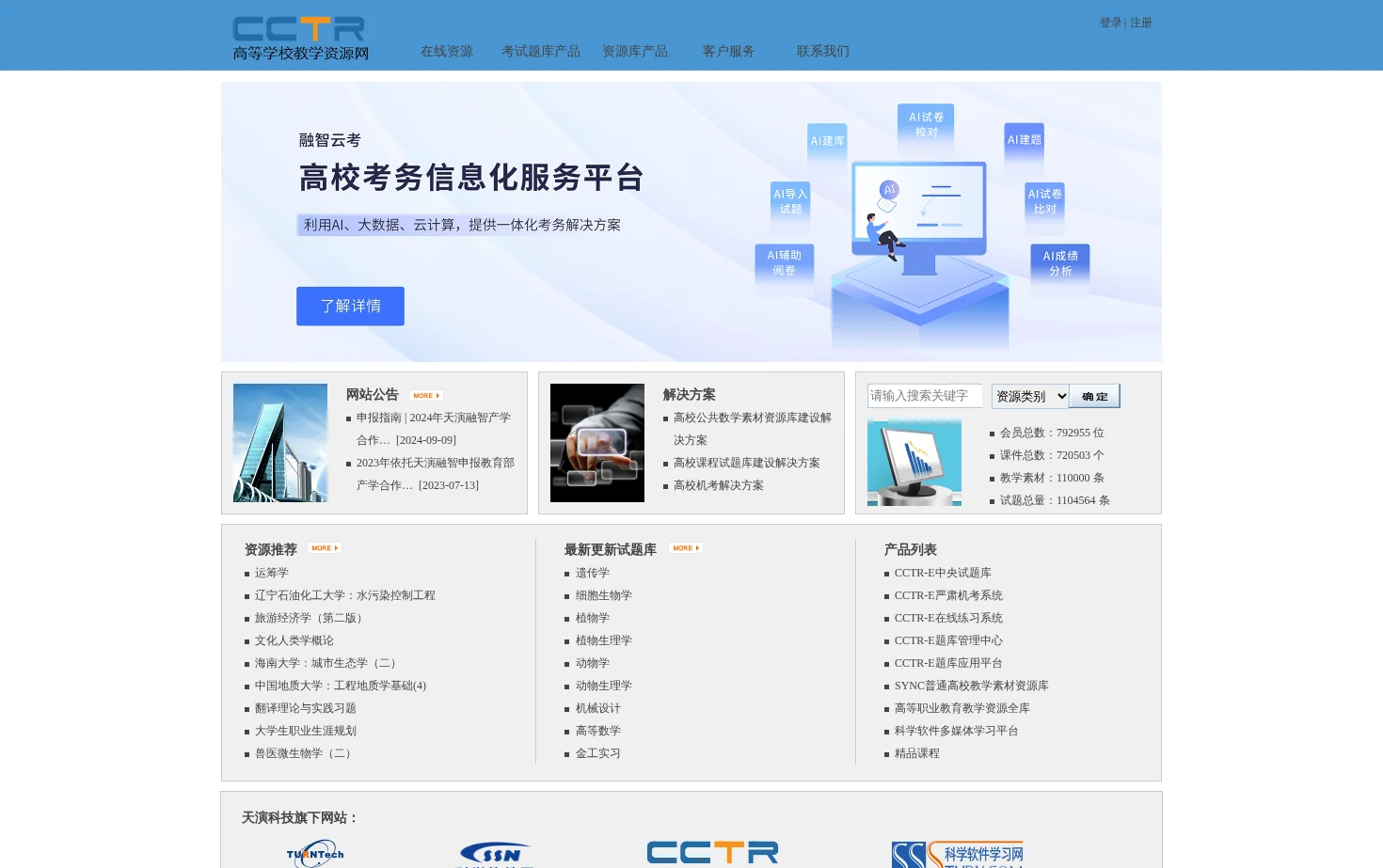Open SYNC普通高校教学素材资源库 product

pyautogui.click(x=972, y=686)
